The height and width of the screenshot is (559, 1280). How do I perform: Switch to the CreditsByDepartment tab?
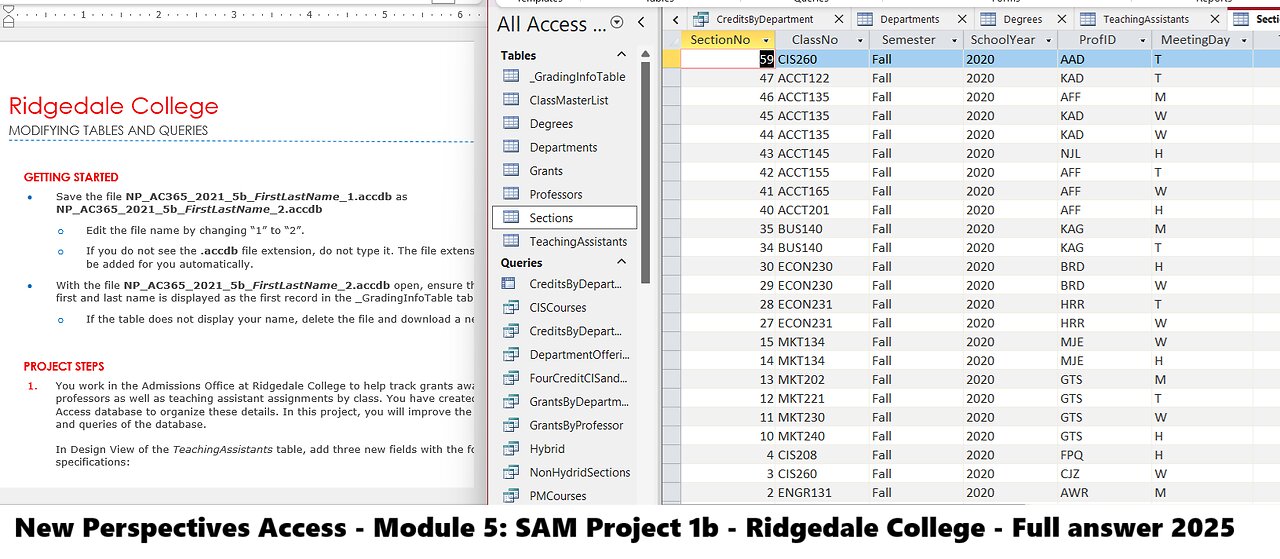(764, 19)
